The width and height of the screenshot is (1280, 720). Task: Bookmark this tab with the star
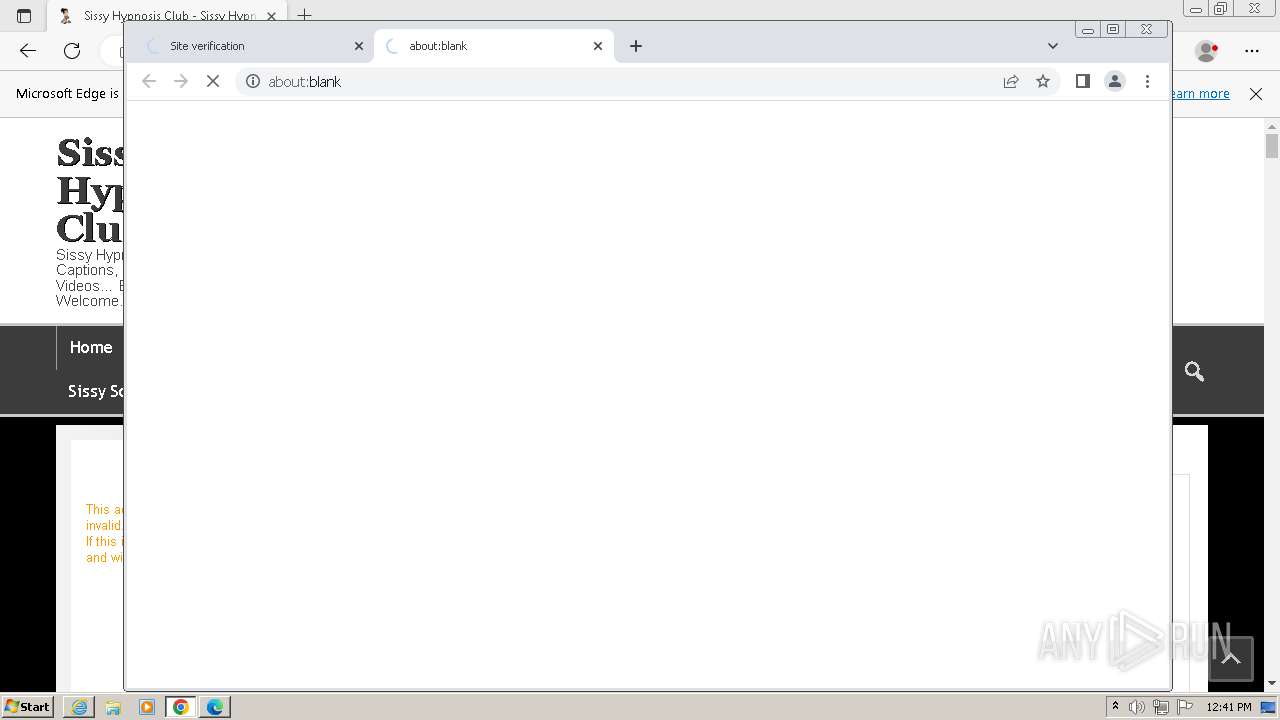[1043, 82]
